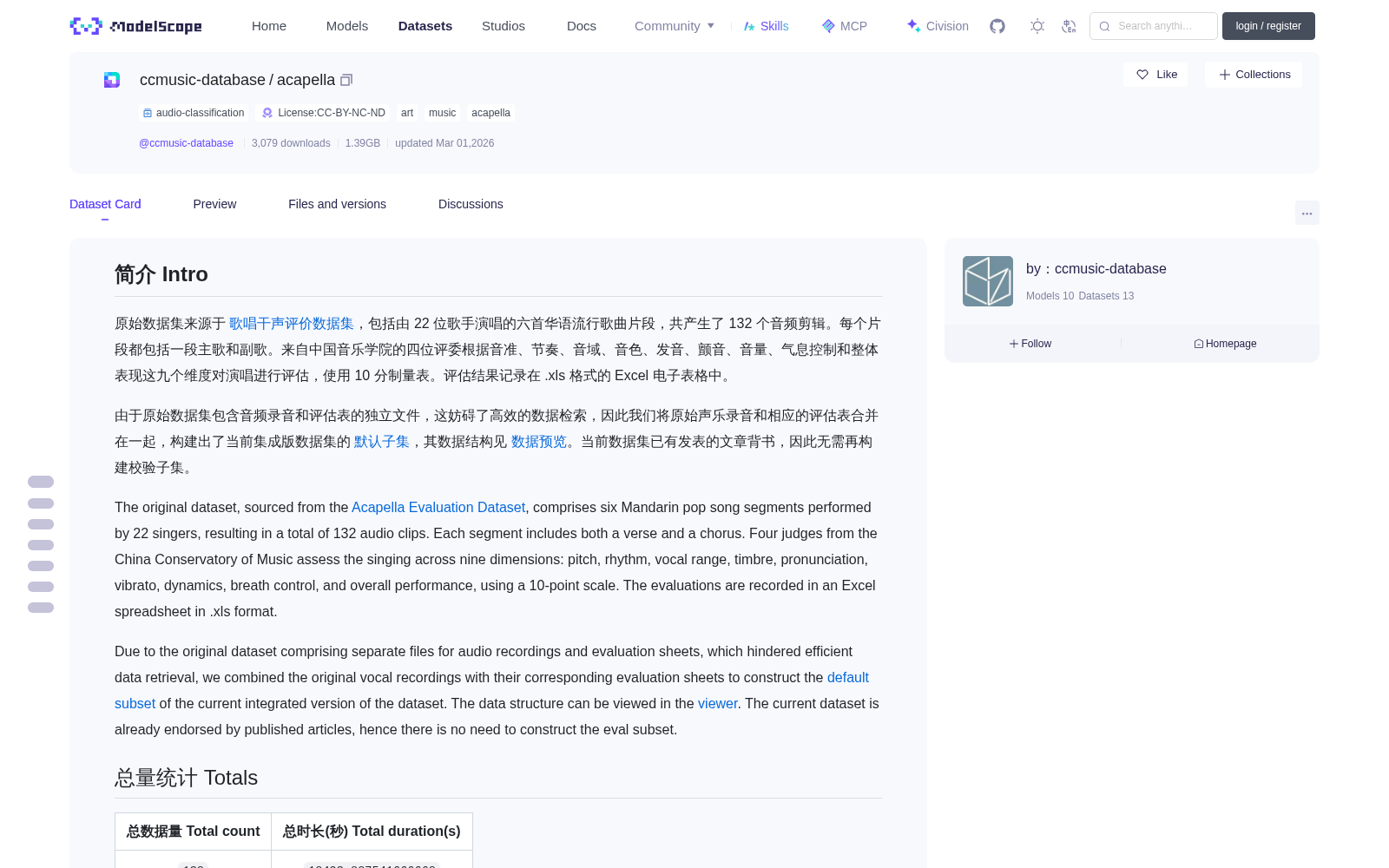Focus the Search anything field
This screenshot has height=868, width=1389.
pyautogui.click(x=1154, y=26)
